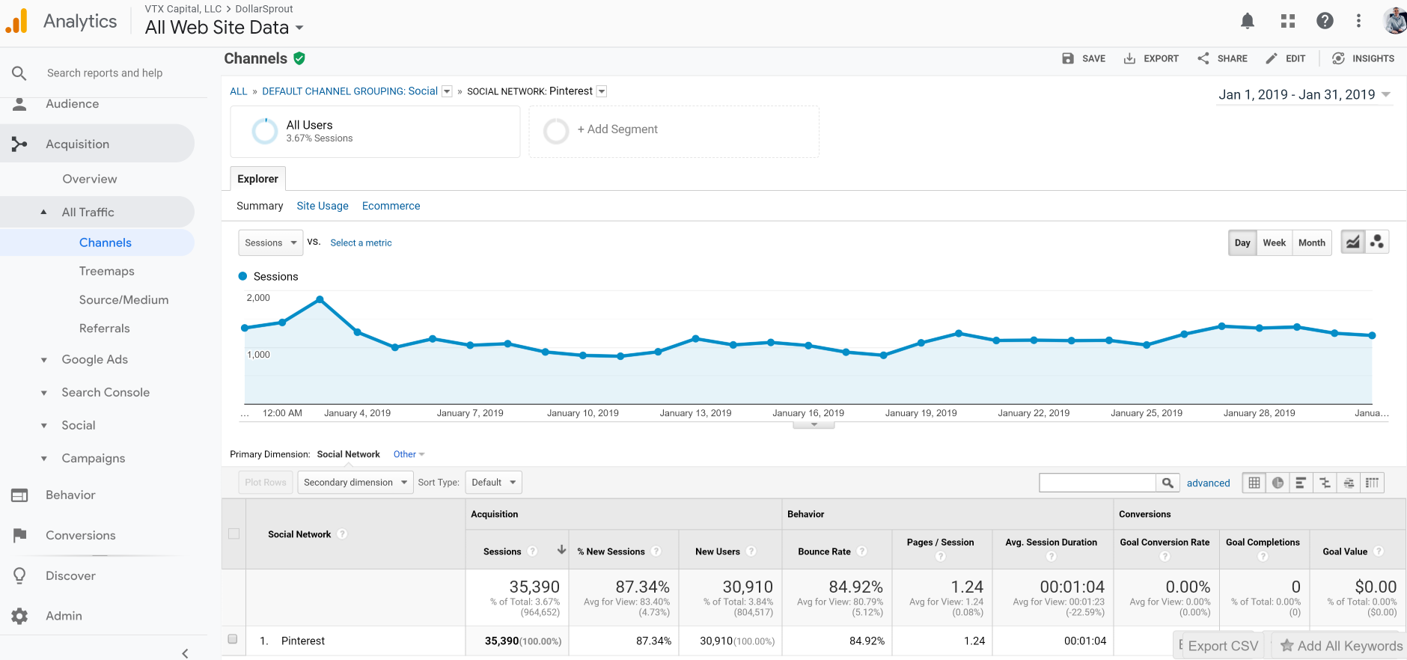
Task: Open the Explorer tab
Action: [x=258, y=179]
